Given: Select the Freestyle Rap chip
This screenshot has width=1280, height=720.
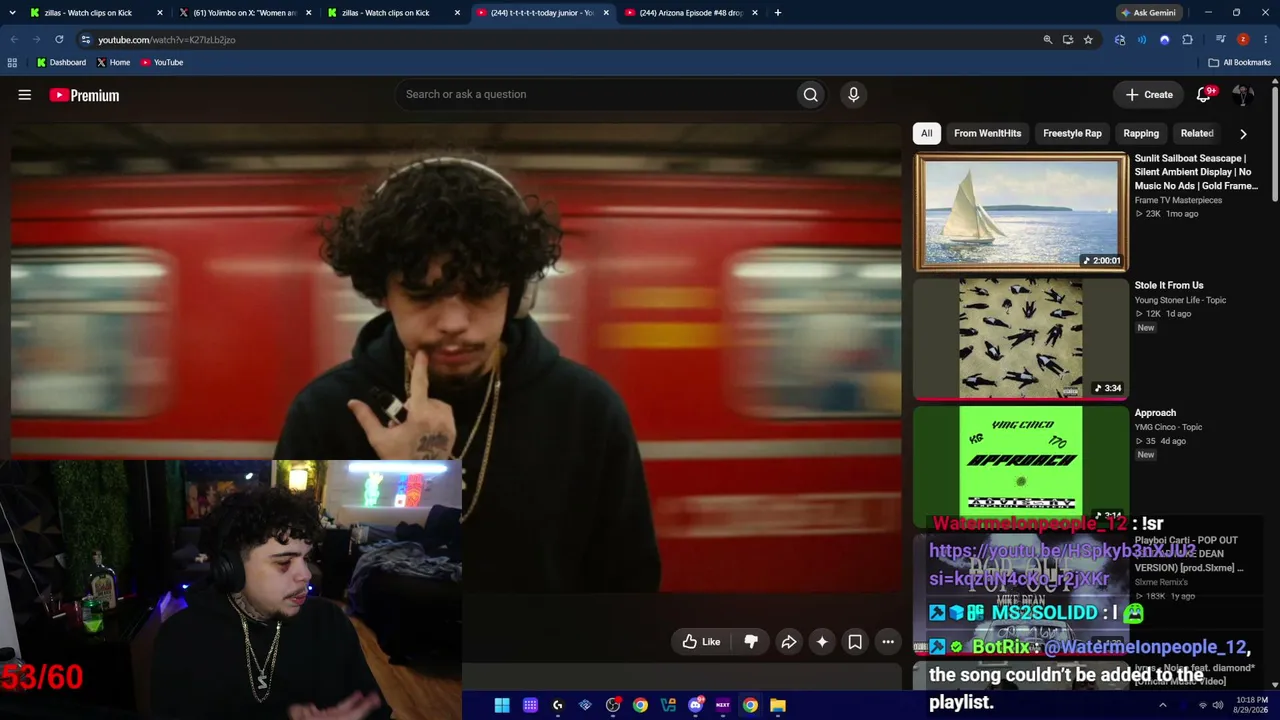Looking at the screenshot, I should click(x=1072, y=133).
